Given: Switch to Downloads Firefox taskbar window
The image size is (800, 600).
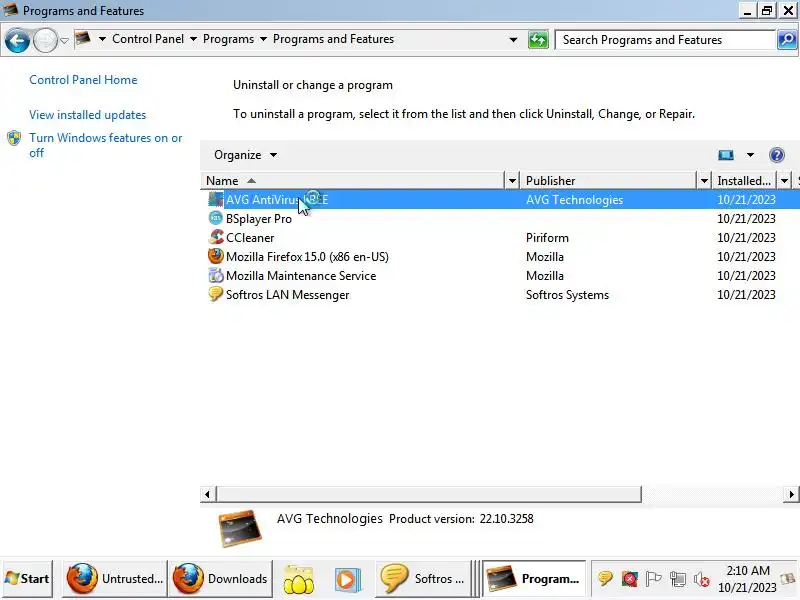Looking at the screenshot, I should click(220, 579).
